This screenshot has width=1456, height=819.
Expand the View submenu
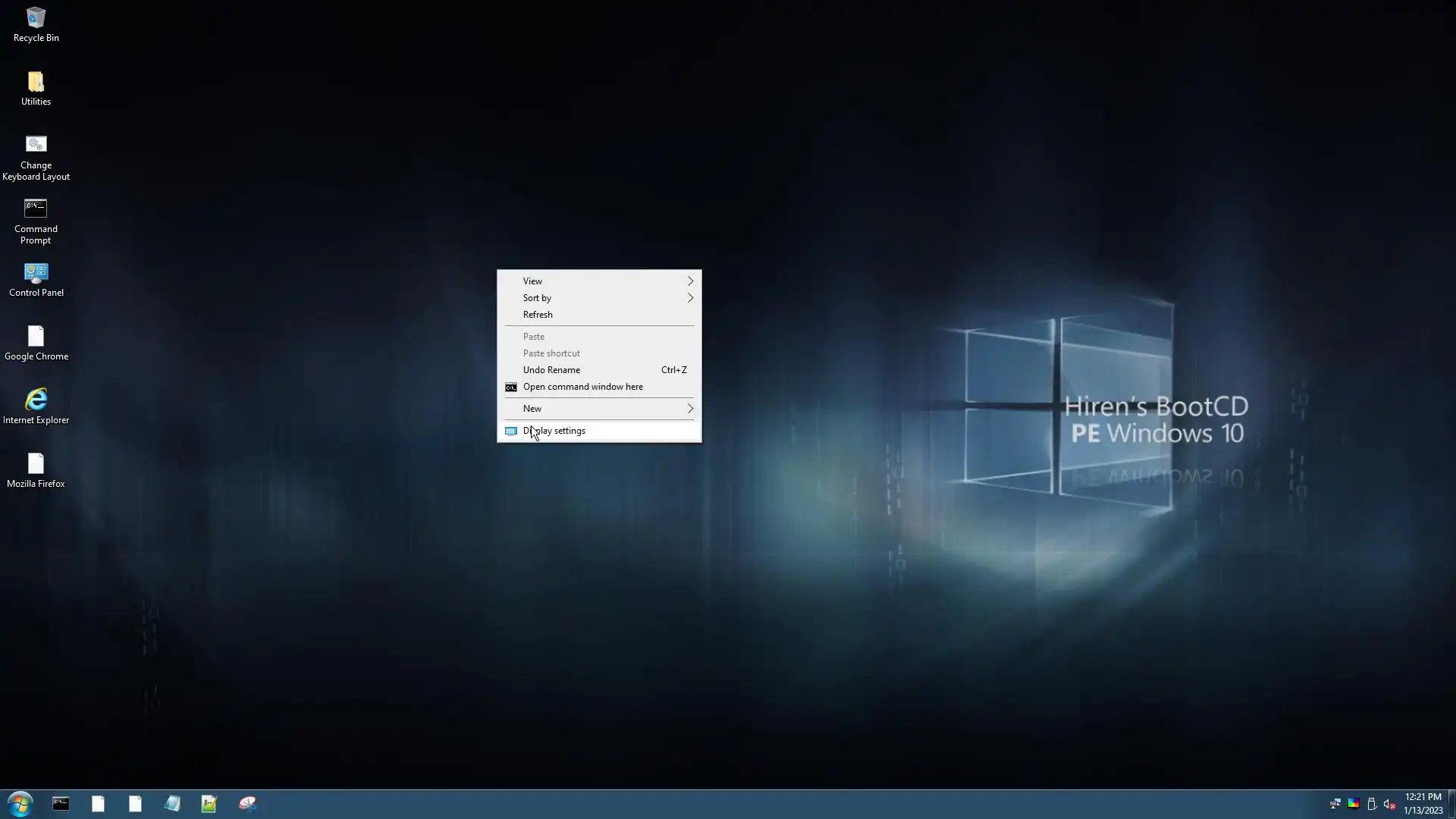(599, 281)
